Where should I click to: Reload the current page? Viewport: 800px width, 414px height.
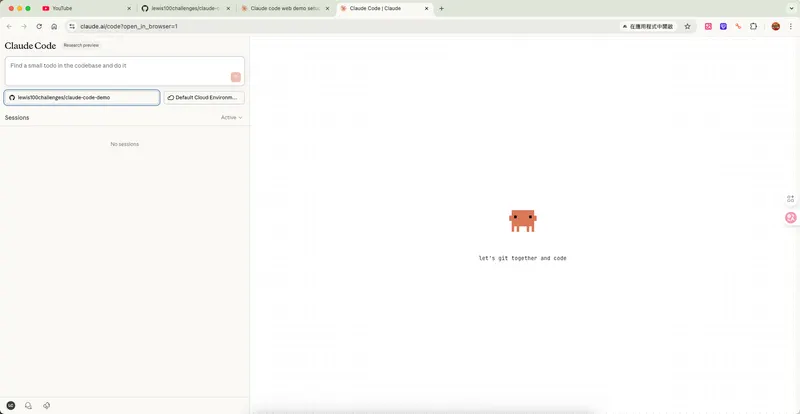(39, 27)
